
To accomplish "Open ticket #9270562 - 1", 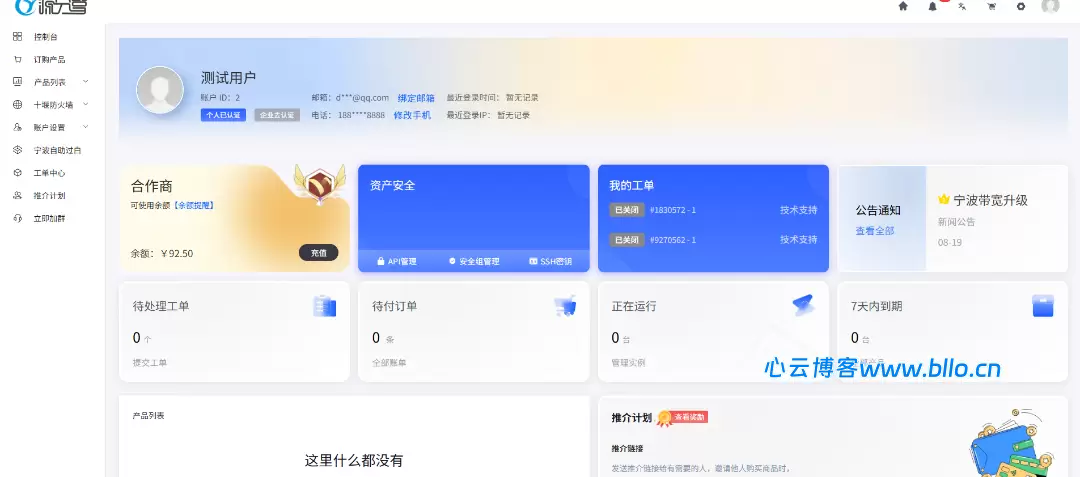I will (x=673, y=240).
